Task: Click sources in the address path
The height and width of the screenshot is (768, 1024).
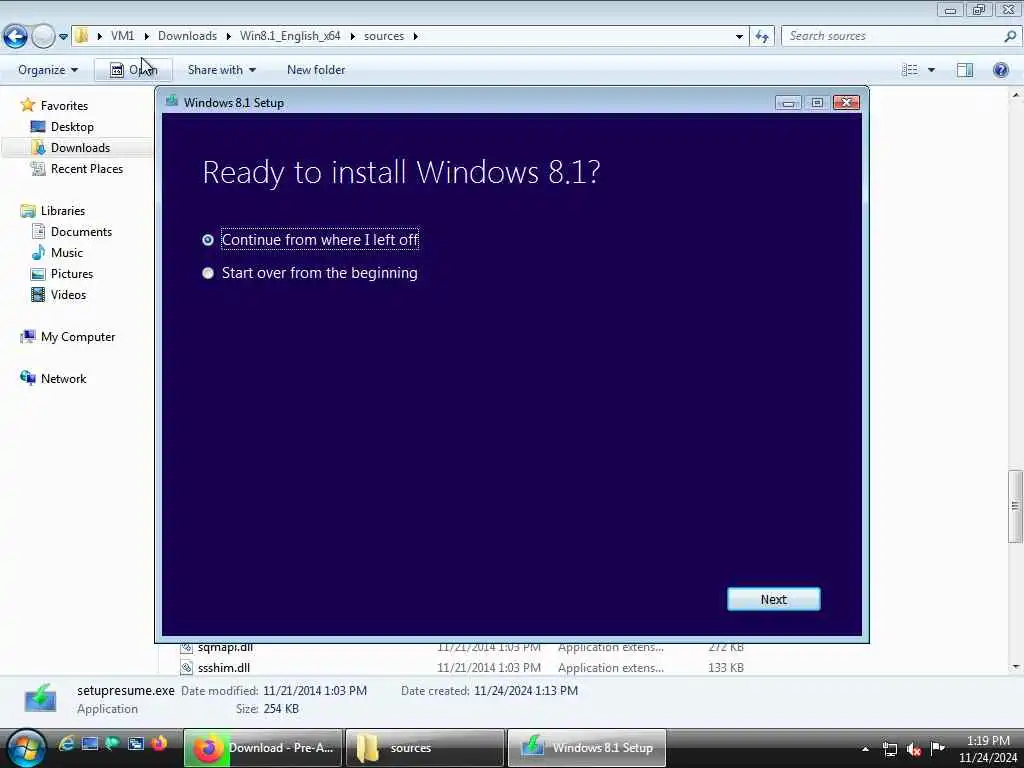Action: tap(384, 36)
